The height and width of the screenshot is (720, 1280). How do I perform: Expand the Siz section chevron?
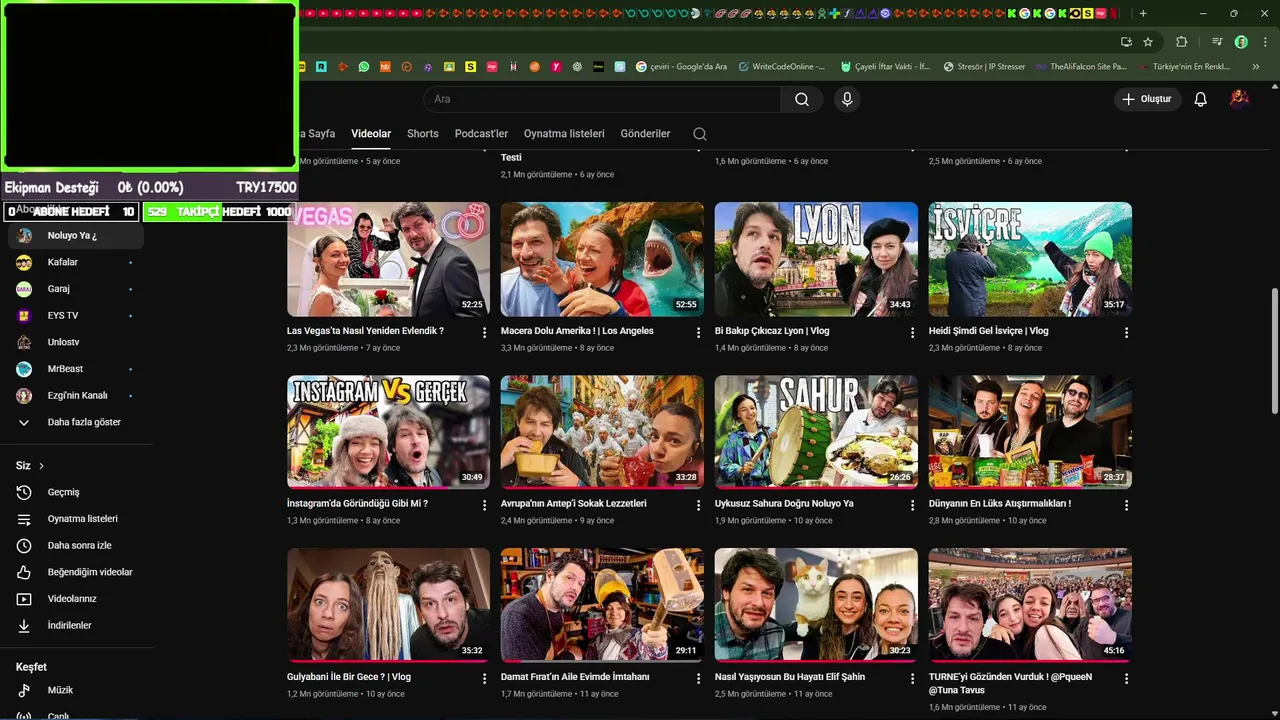[x=41, y=466]
